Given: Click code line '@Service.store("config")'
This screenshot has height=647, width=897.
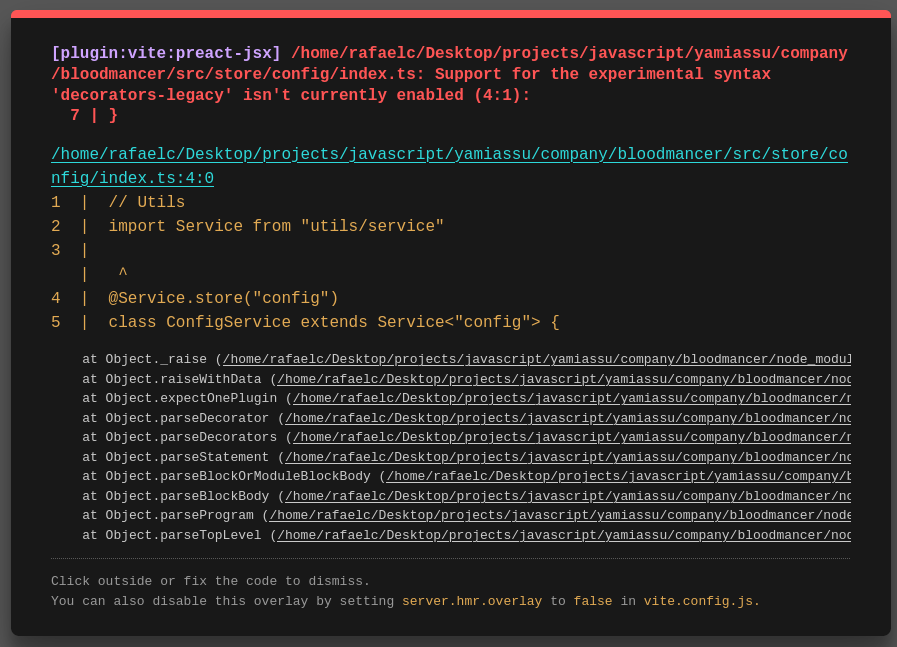Looking at the screenshot, I should [223, 298].
